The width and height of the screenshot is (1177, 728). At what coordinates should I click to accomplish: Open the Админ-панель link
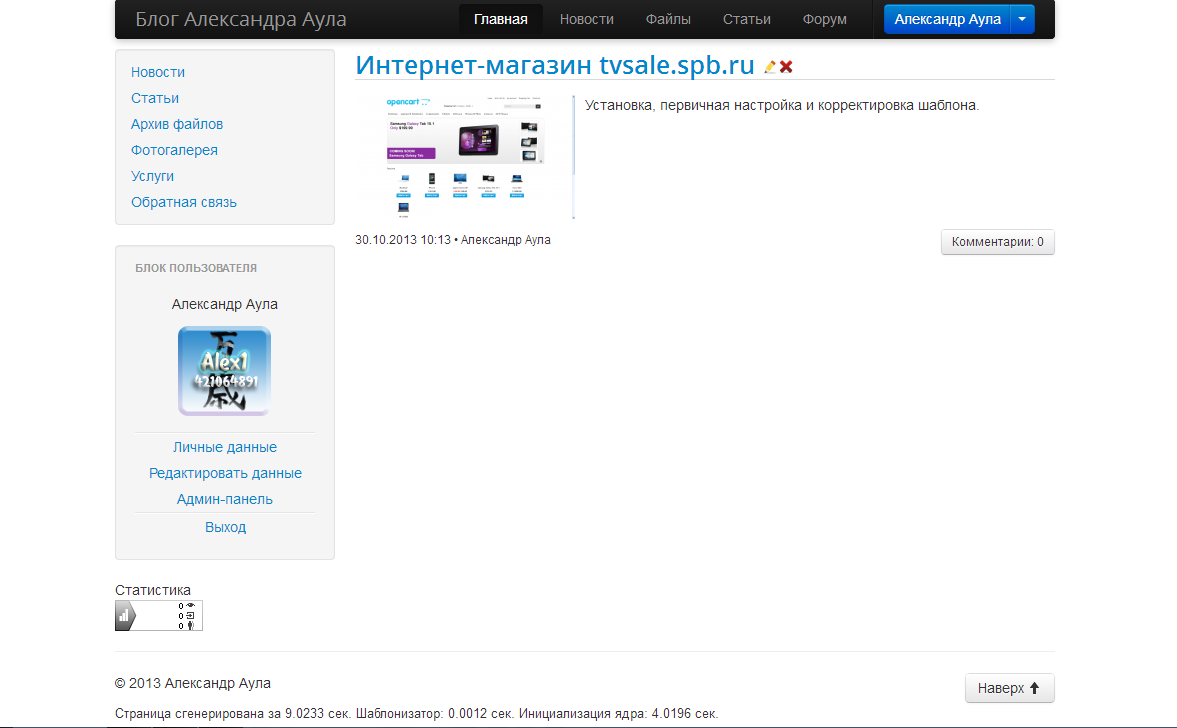point(225,499)
